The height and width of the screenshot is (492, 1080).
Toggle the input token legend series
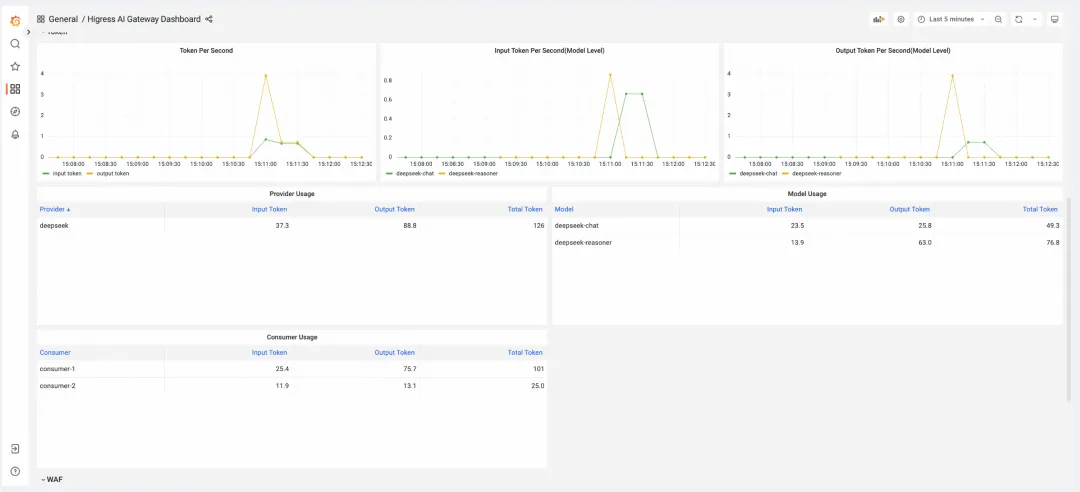(x=67, y=174)
